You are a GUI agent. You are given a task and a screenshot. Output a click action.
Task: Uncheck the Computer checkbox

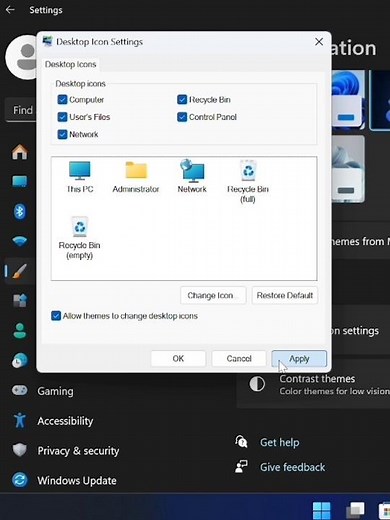click(x=62, y=100)
